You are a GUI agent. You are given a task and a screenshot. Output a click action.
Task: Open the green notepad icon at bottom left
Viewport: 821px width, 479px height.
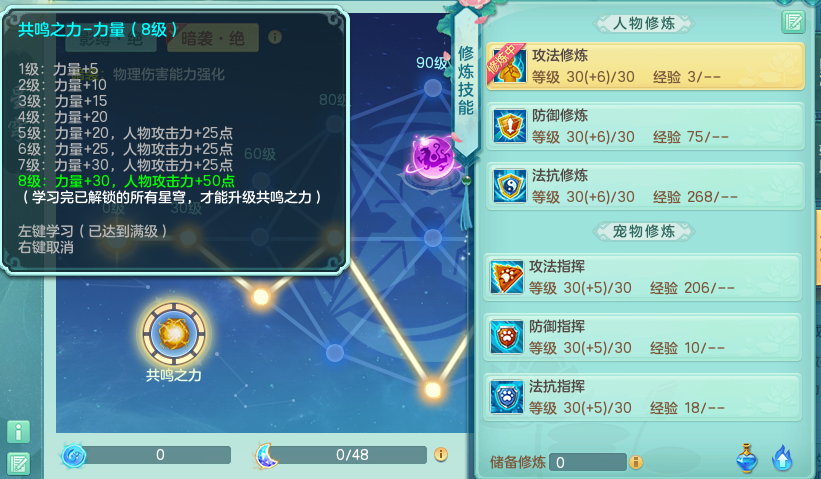[18, 463]
